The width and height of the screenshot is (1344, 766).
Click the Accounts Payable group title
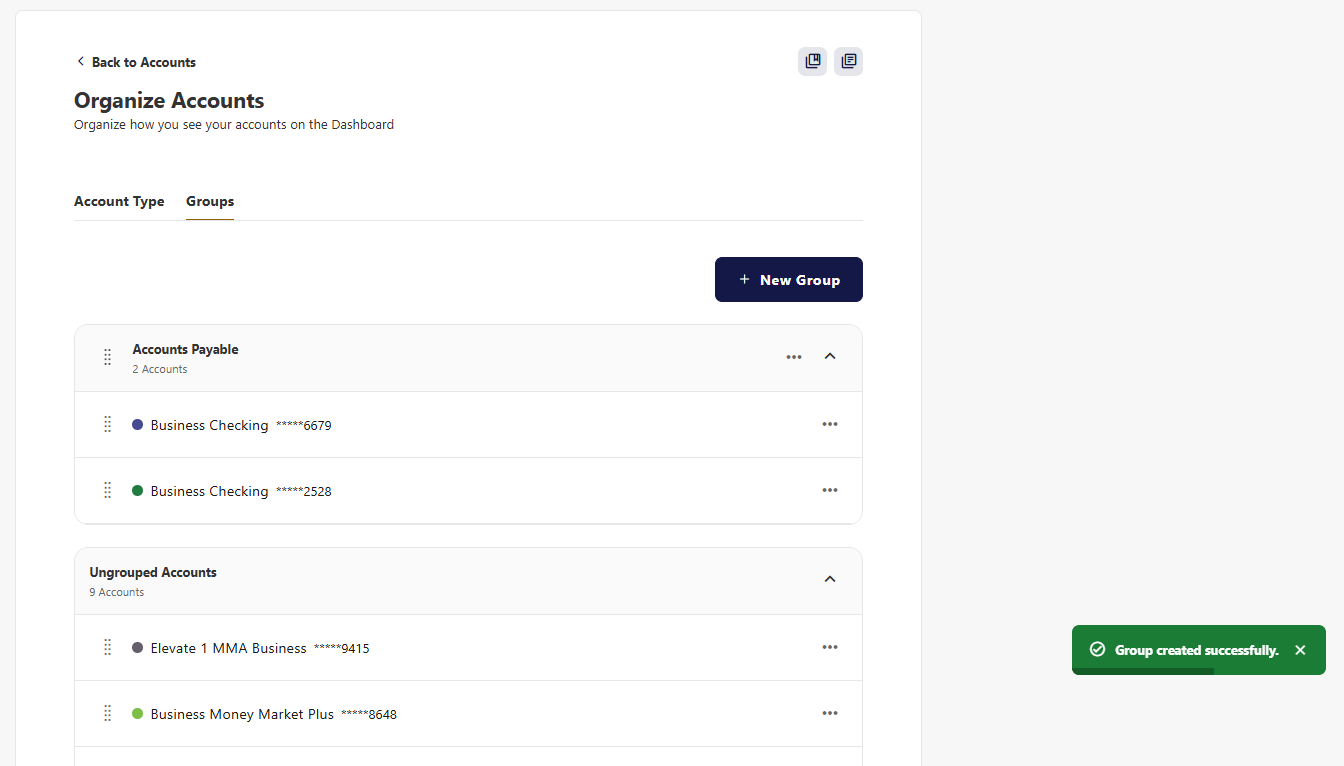click(x=186, y=349)
